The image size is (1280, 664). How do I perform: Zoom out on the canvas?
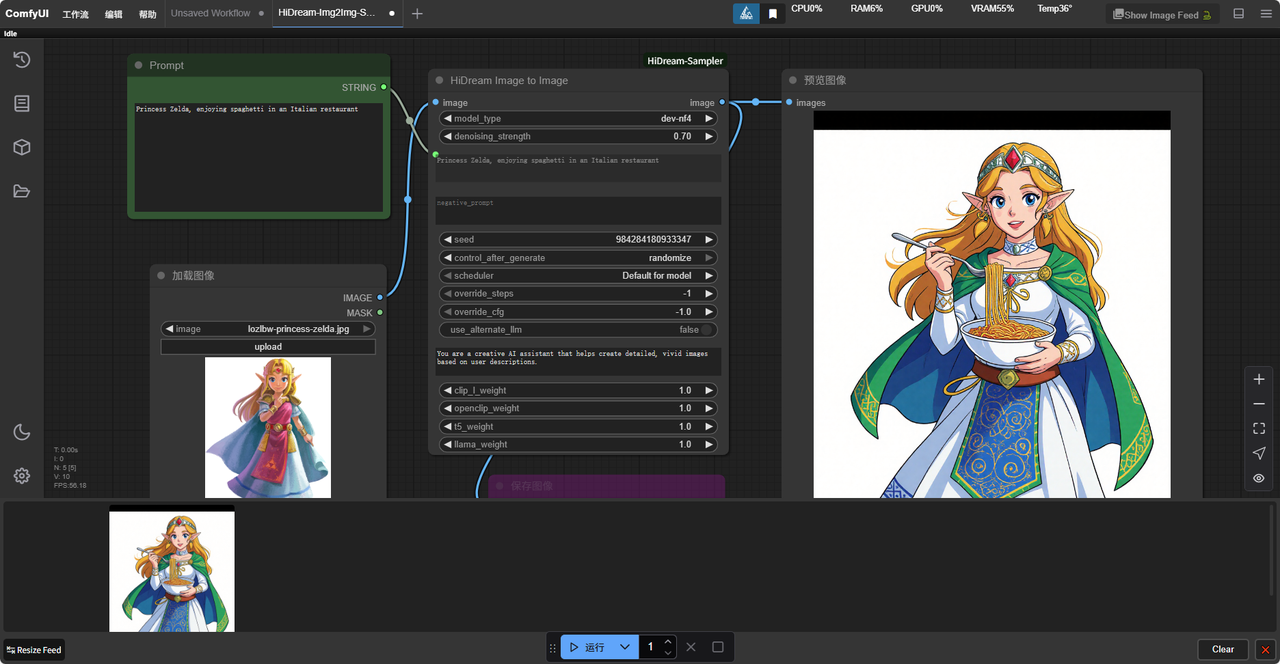pos(1259,404)
